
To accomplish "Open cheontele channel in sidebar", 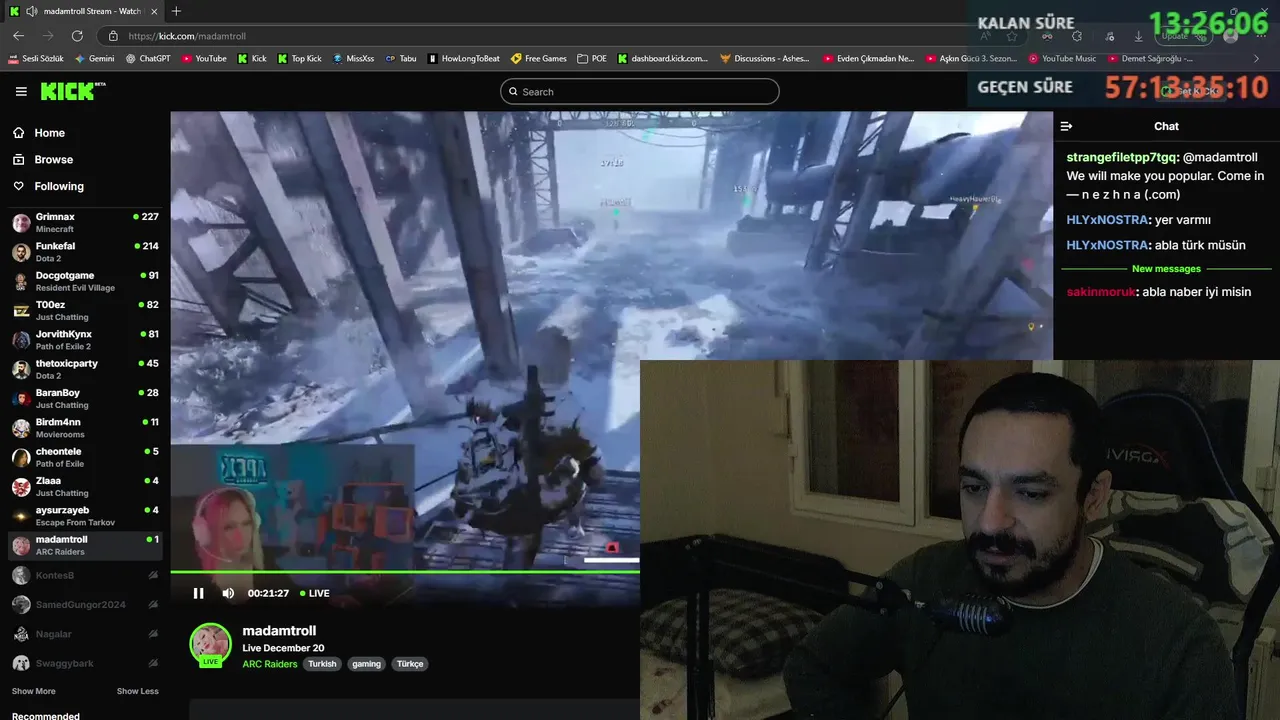I will [x=84, y=457].
